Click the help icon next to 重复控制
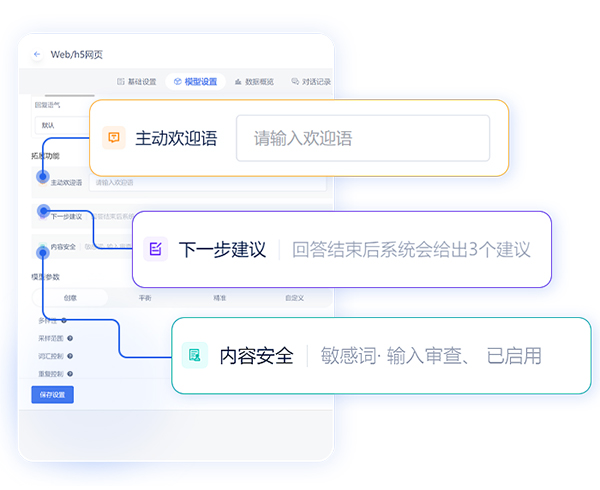600x490 pixels. coord(70,374)
